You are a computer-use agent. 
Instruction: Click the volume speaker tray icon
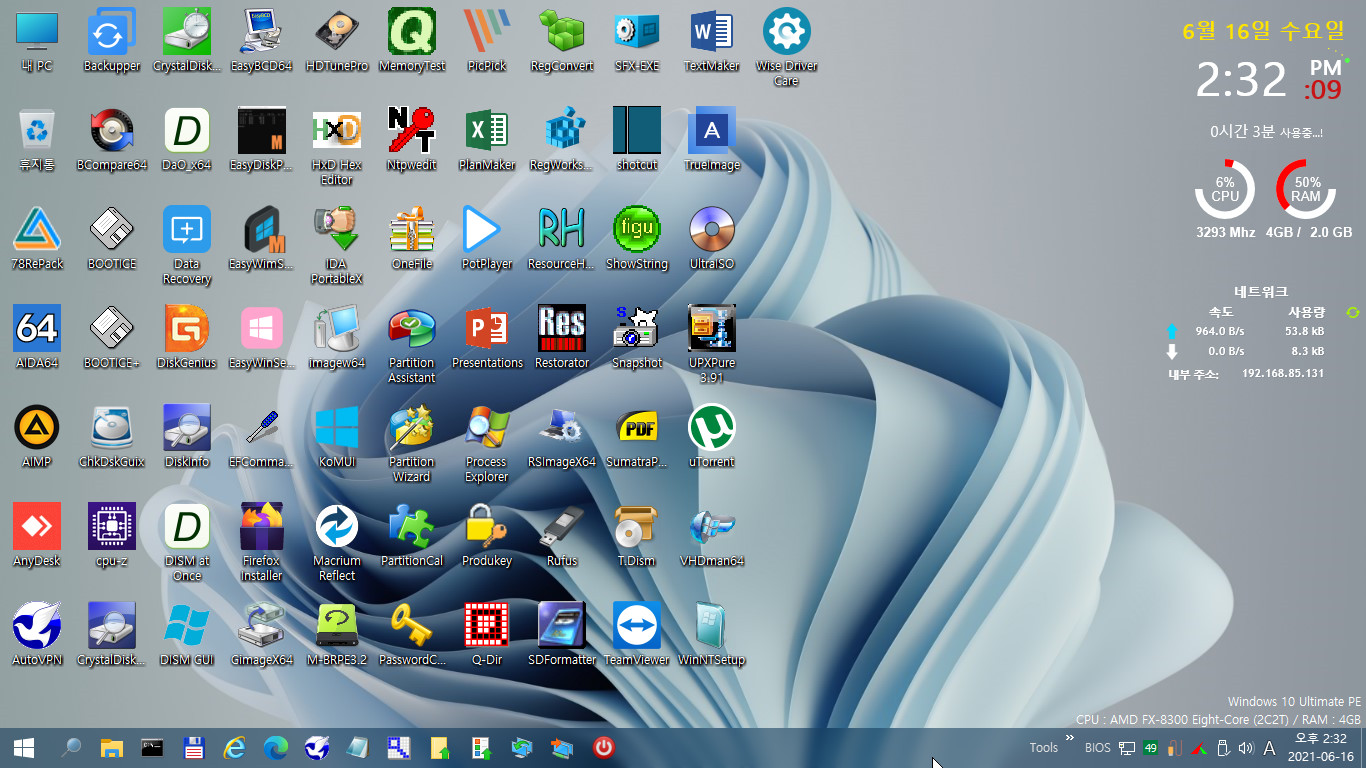[1246, 747]
